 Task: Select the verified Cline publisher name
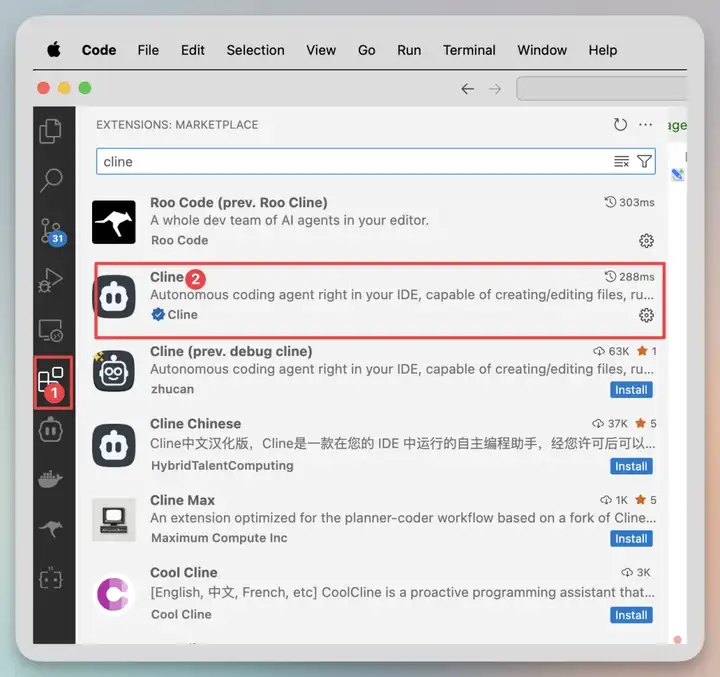tap(182, 315)
